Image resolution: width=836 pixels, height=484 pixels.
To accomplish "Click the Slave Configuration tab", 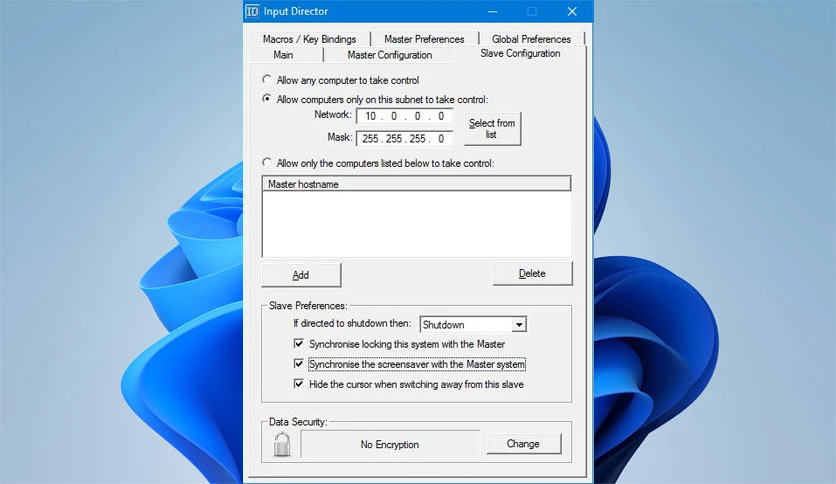I will click(520, 53).
